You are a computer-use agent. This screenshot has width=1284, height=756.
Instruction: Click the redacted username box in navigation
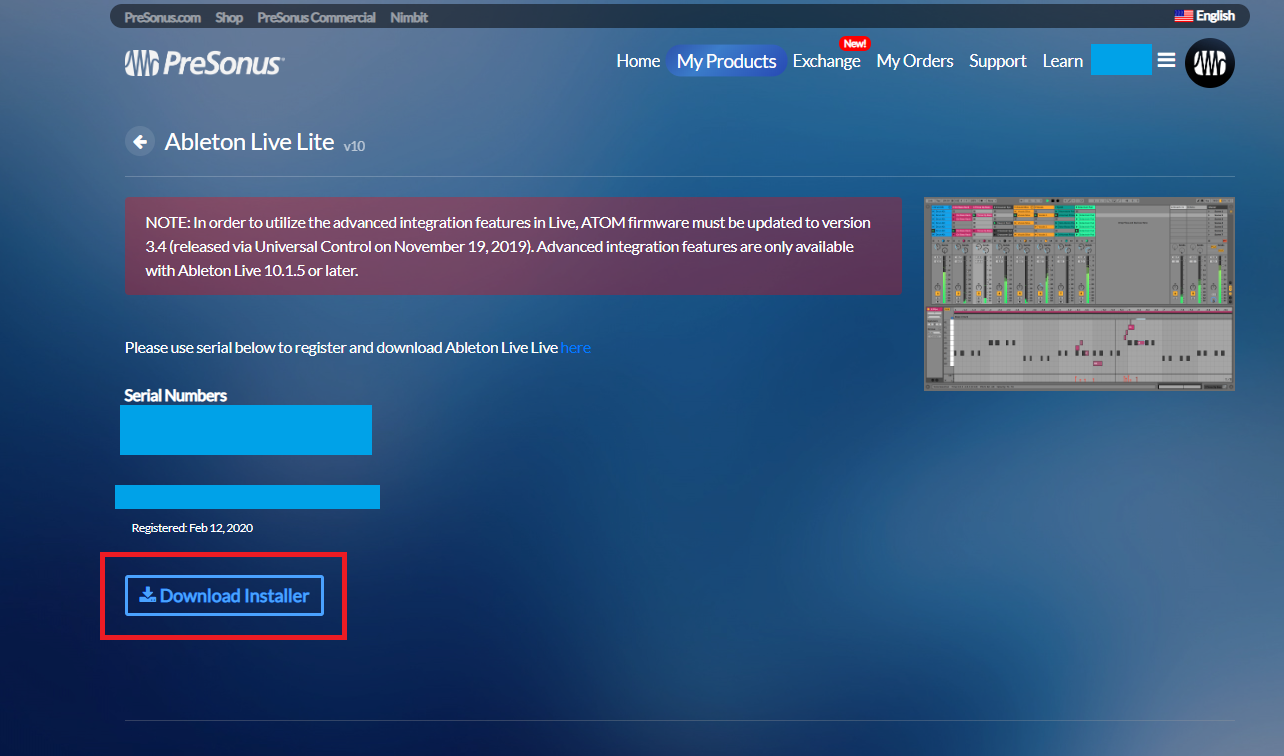[x=1120, y=60]
